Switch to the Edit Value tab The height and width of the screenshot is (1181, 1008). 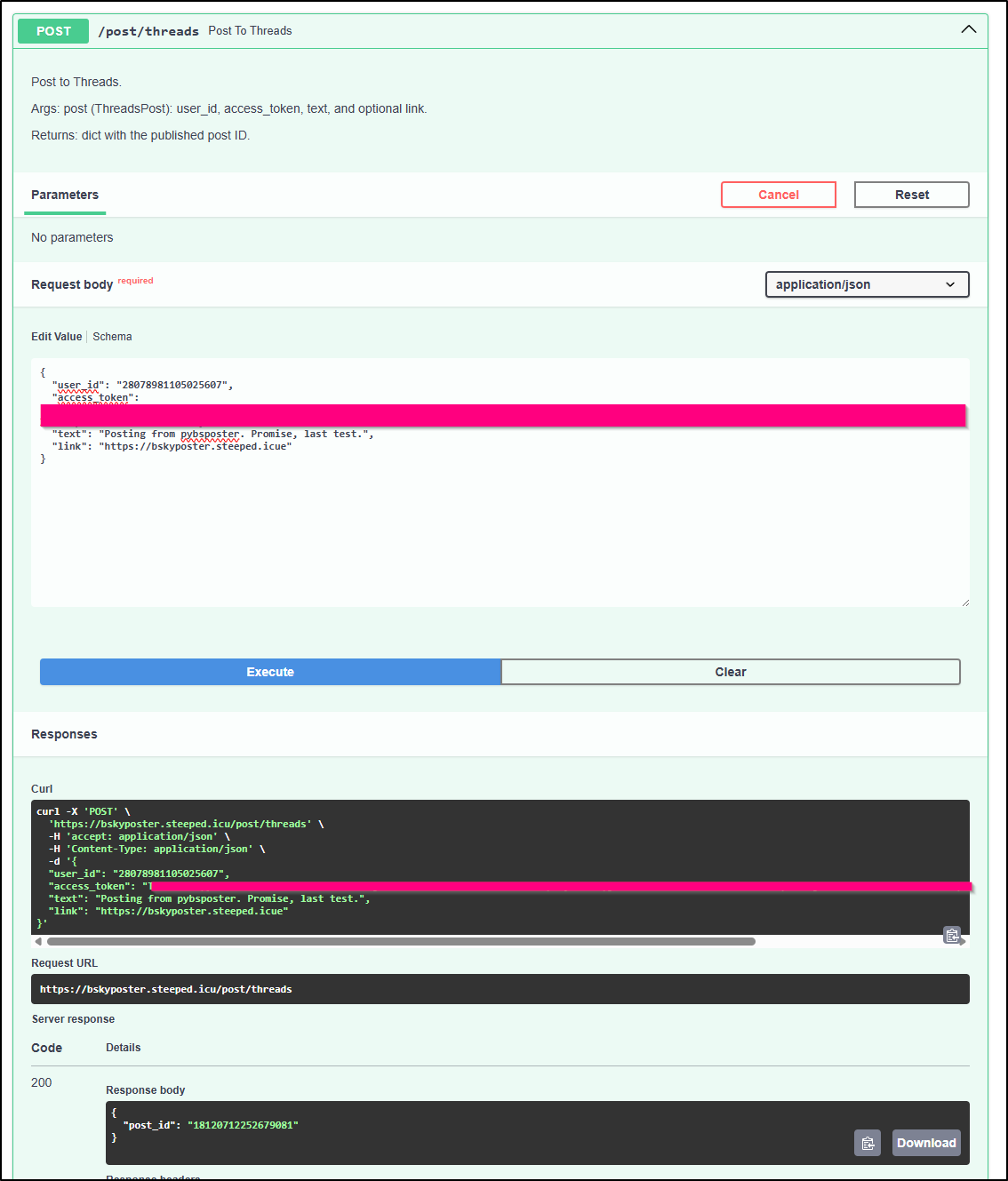(x=56, y=337)
